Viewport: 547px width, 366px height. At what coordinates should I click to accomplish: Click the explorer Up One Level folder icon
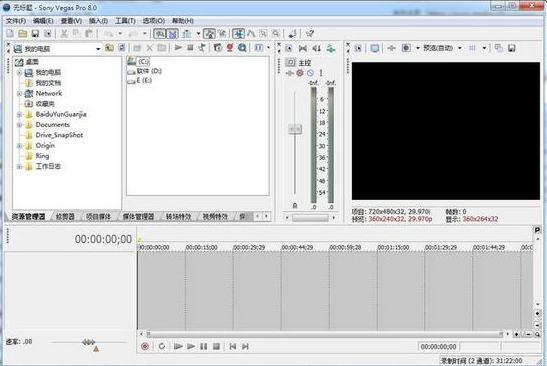(x=109, y=48)
